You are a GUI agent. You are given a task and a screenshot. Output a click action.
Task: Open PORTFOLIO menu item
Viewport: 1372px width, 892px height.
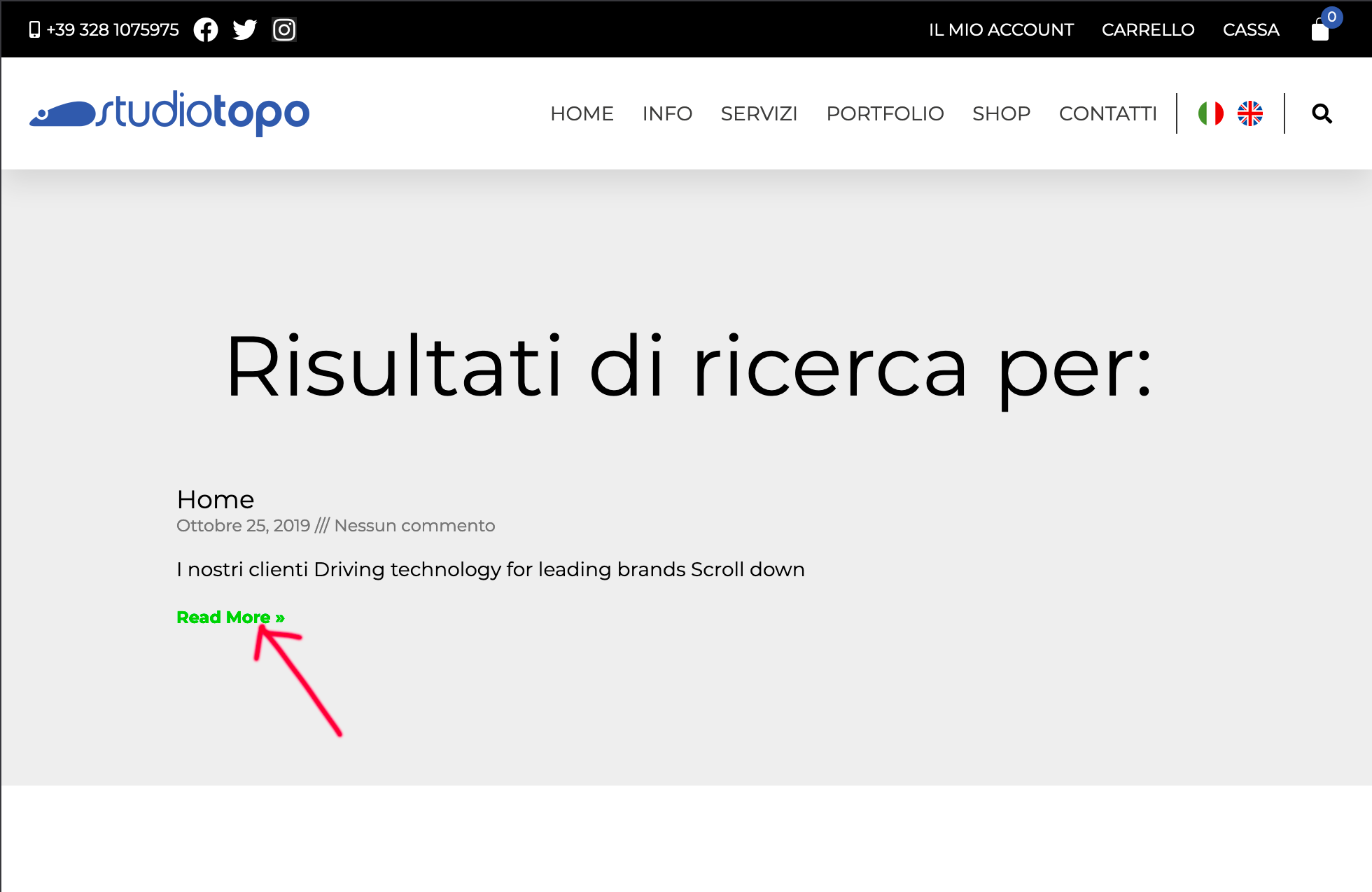885,113
